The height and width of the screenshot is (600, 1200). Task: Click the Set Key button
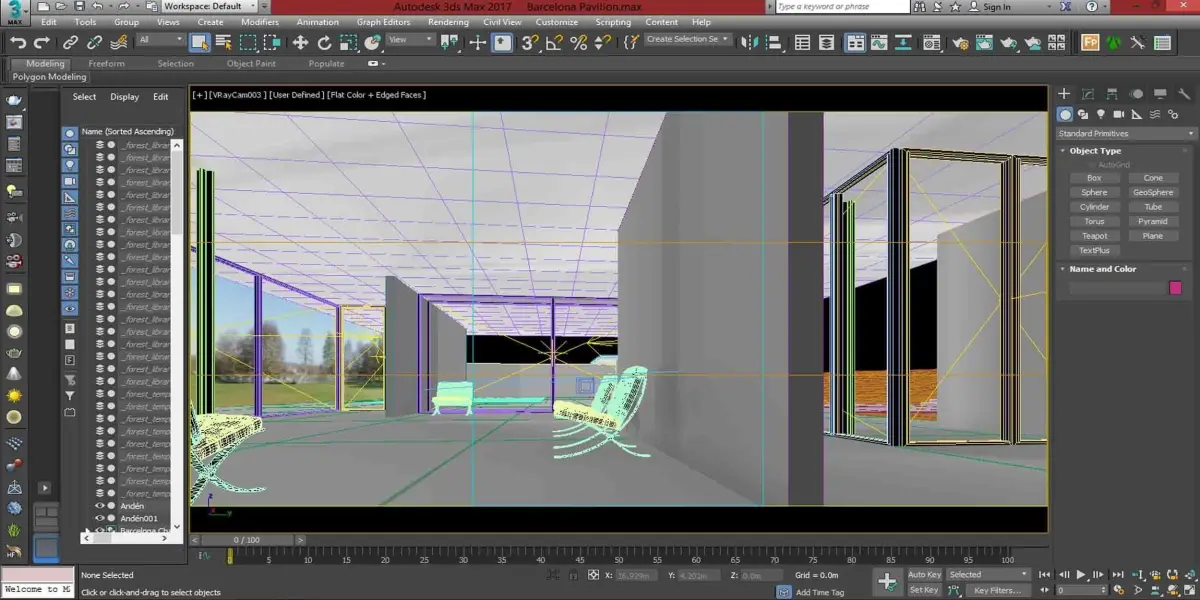(x=924, y=590)
